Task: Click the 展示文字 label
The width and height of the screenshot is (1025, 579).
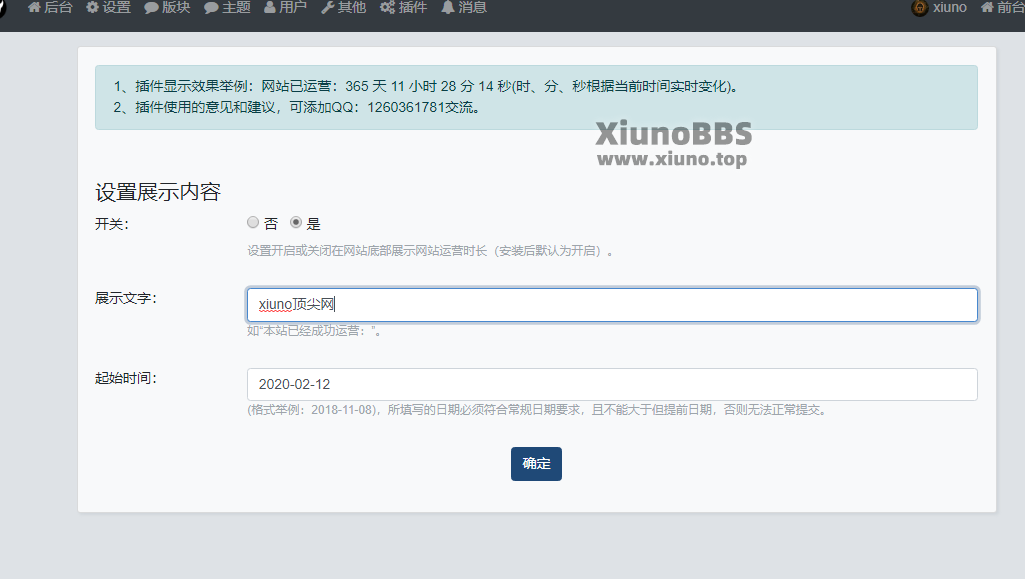Action: coord(126,298)
